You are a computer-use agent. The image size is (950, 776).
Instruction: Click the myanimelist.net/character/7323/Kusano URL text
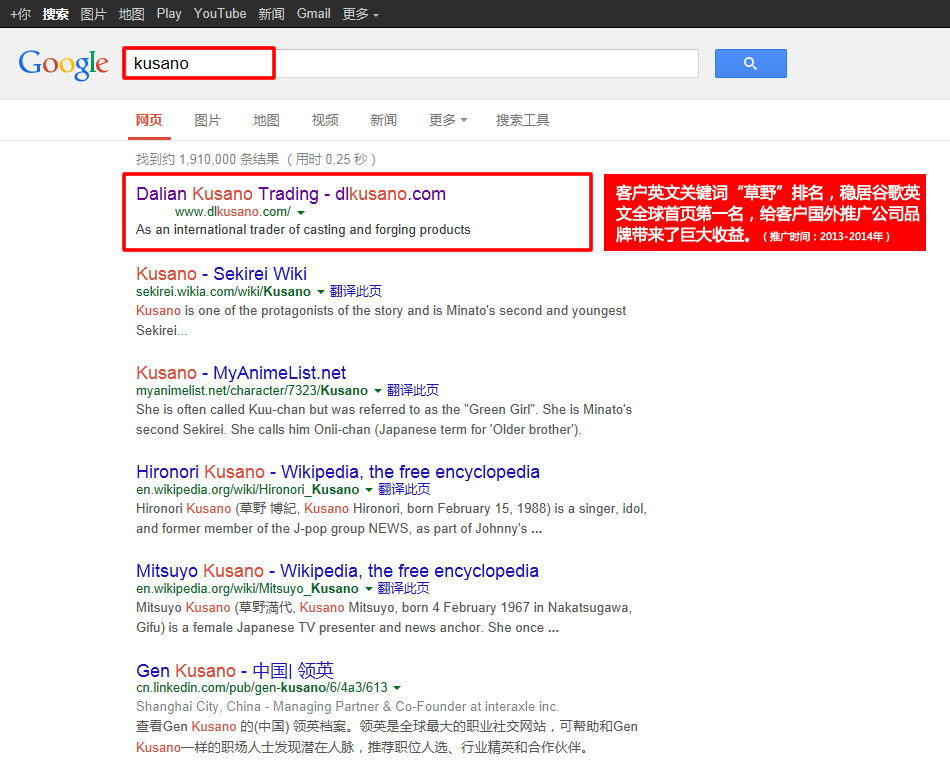(x=252, y=391)
